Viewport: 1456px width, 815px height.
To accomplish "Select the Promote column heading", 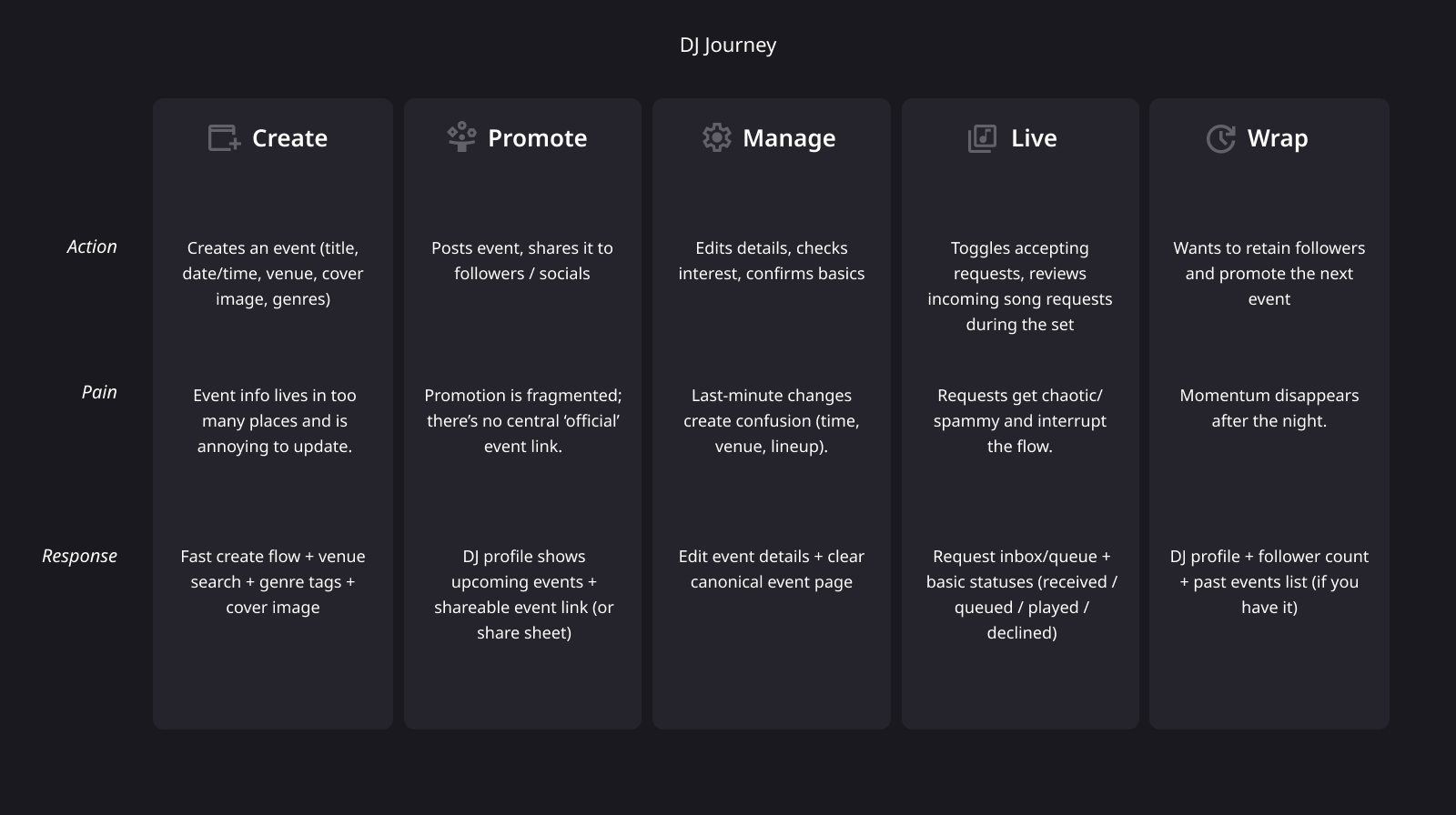I will pyautogui.click(x=537, y=138).
